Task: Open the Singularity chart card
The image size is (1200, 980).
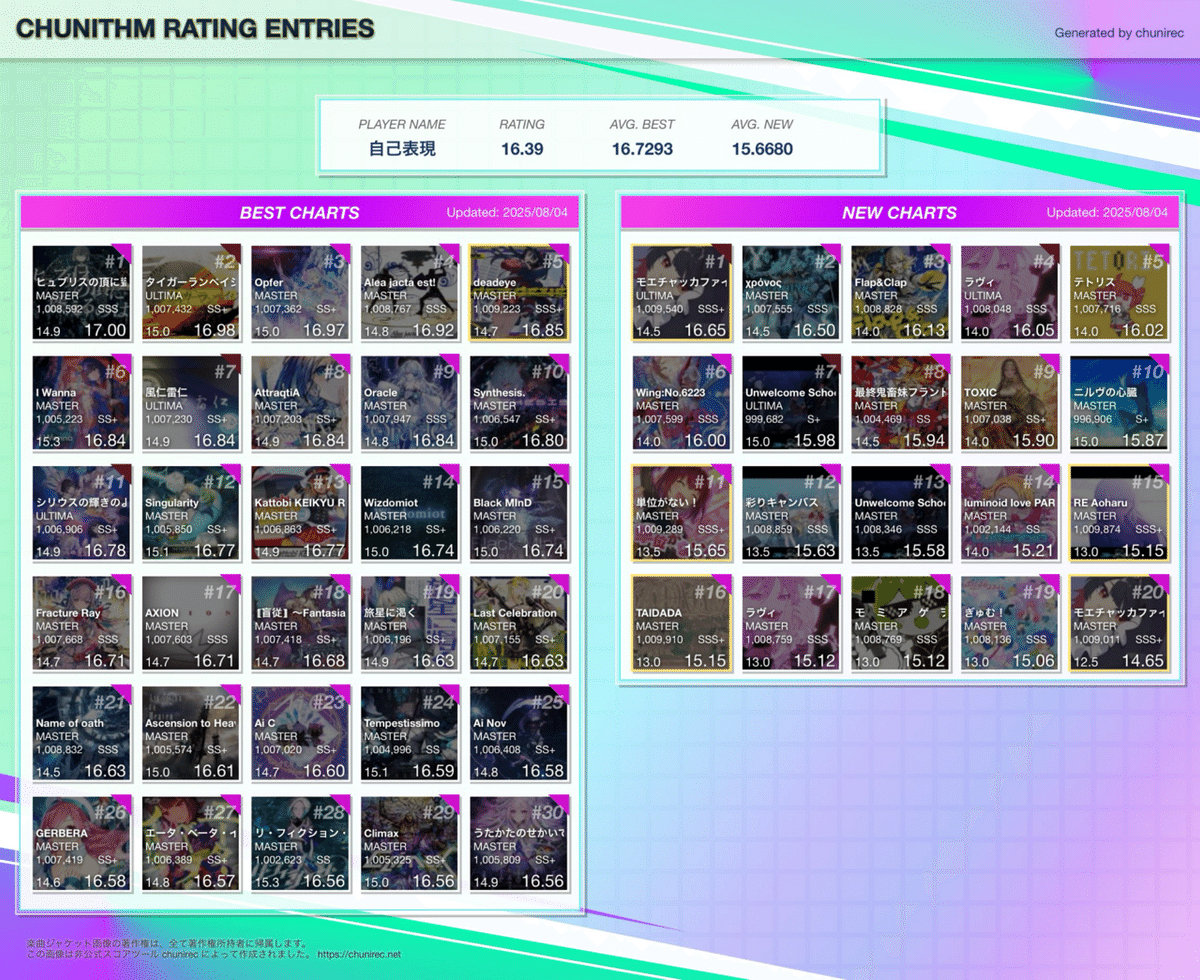Action: point(191,513)
